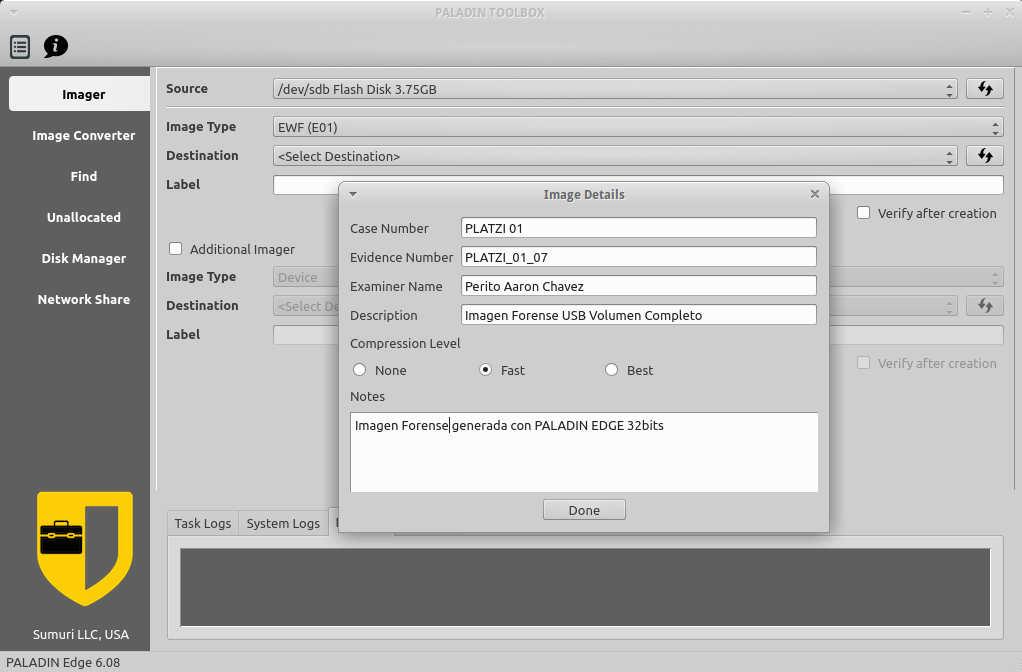
Task: Open the Disk Manager section
Action: click(83, 259)
